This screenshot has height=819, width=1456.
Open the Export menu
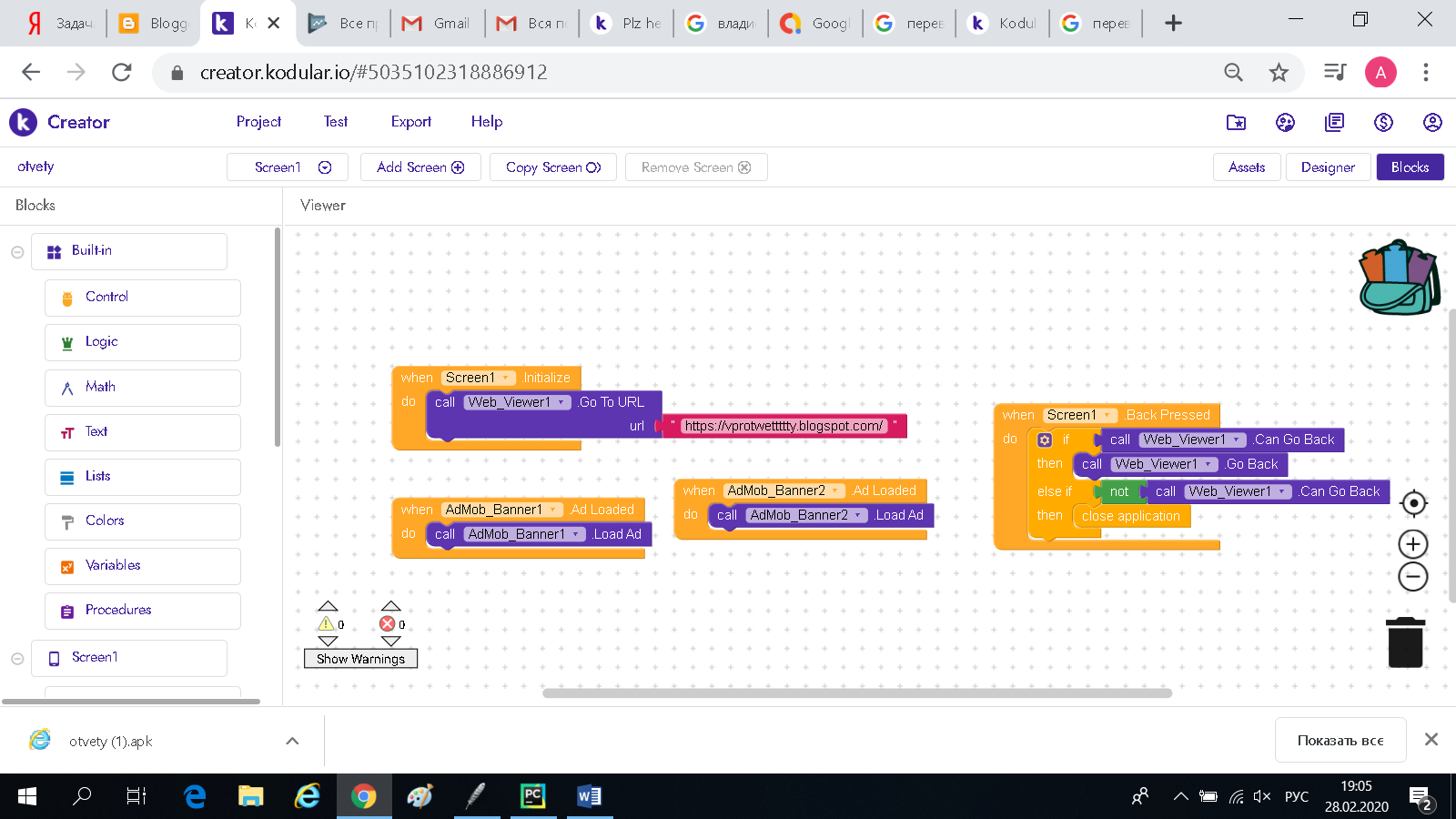click(x=410, y=122)
